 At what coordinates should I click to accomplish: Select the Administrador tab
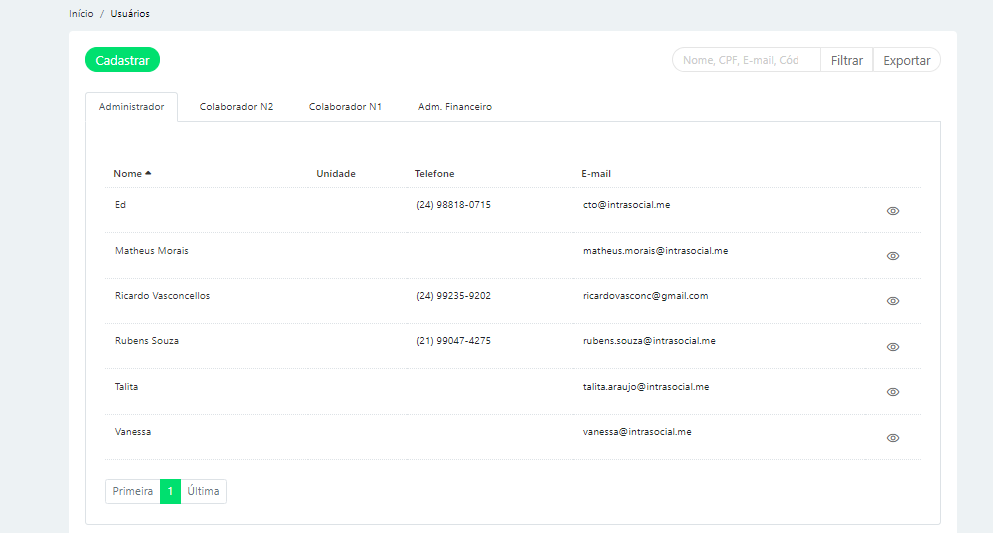[x=131, y=107]
